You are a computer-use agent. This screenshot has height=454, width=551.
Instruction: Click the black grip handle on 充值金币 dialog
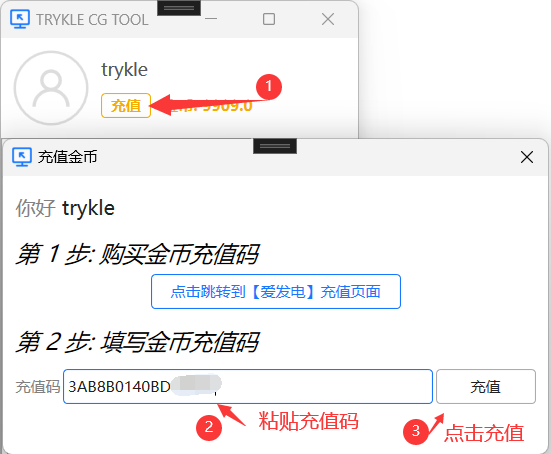coord(275,146)
